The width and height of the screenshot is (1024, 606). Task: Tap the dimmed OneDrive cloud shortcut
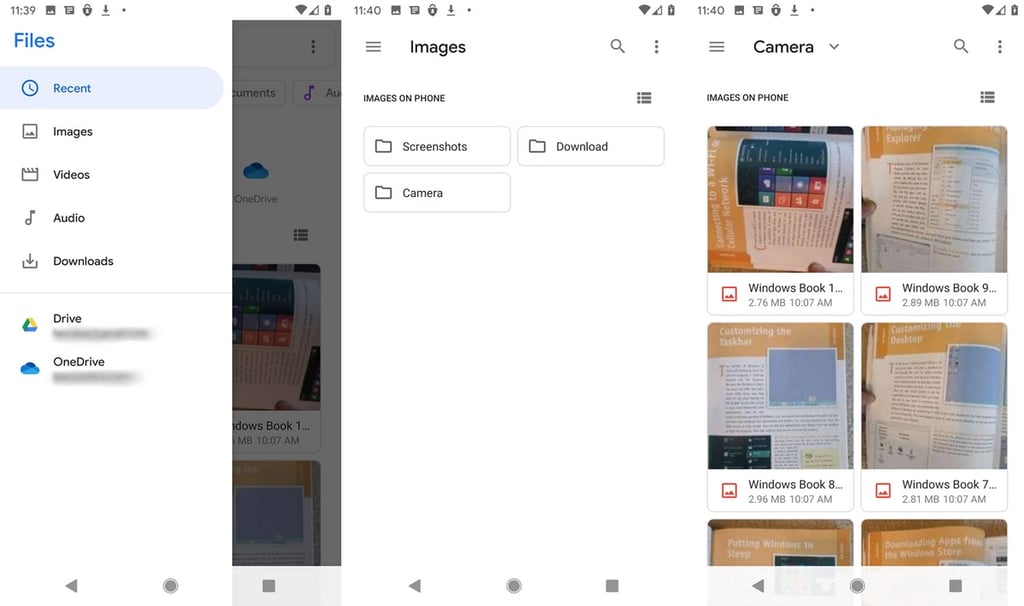click(x=256, y=171)
